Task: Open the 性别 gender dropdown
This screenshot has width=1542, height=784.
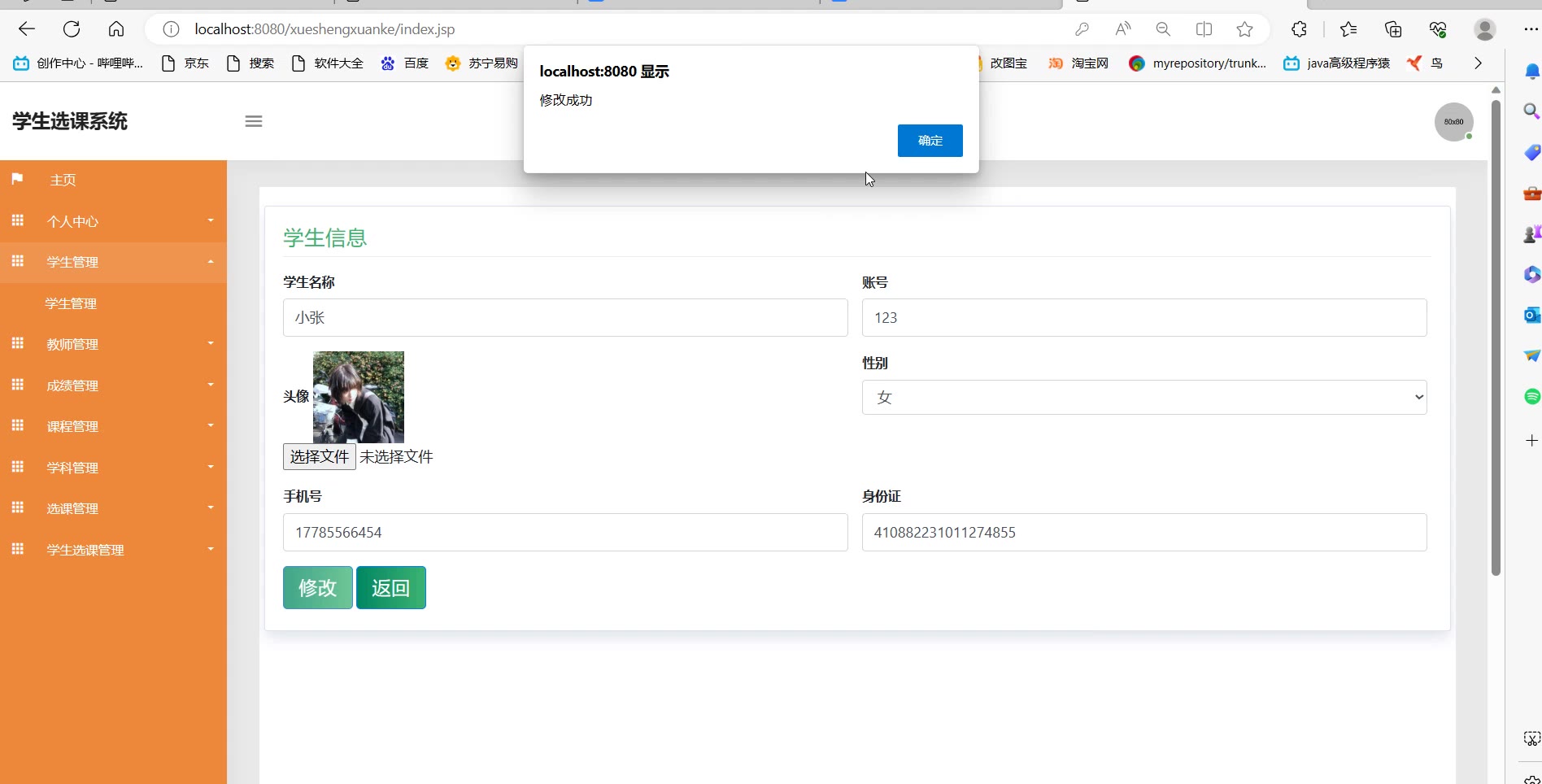Action: [1144, 397]
